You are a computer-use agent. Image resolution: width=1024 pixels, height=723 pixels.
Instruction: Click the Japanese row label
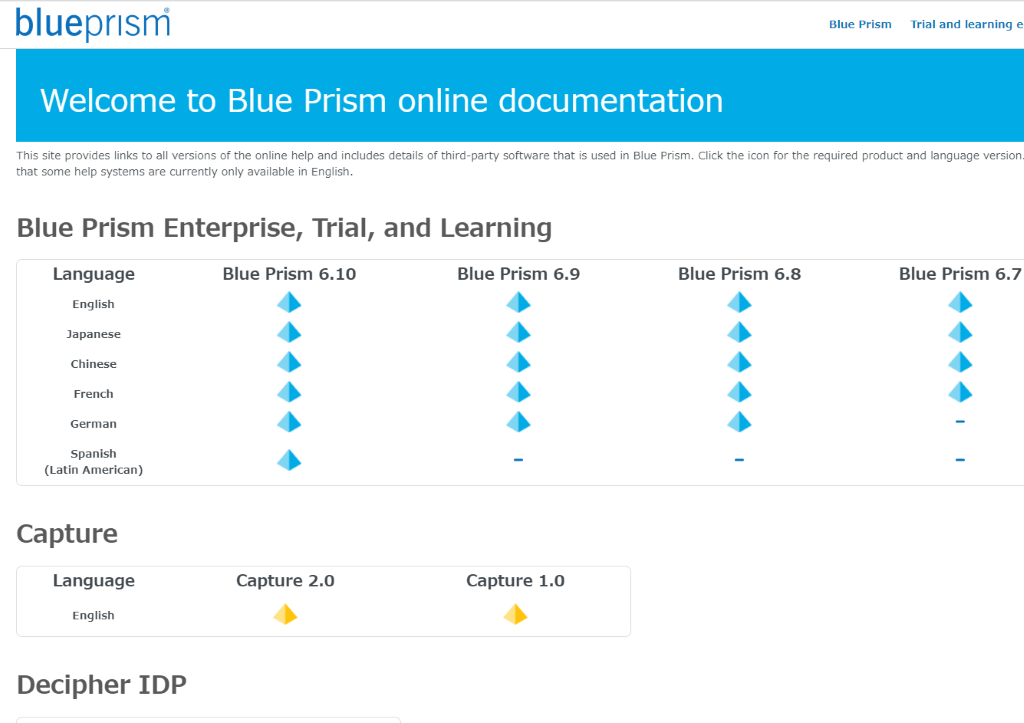(x=93, y=334)
